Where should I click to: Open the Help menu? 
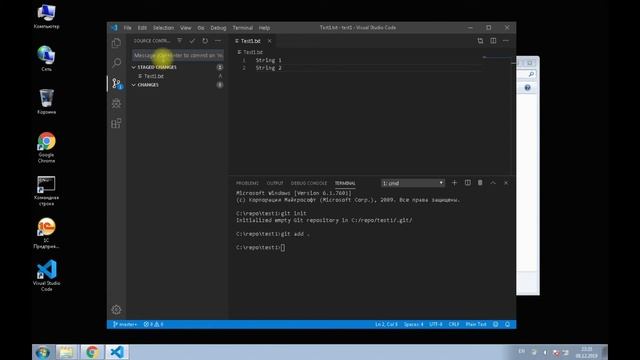[x=264, y=28]
